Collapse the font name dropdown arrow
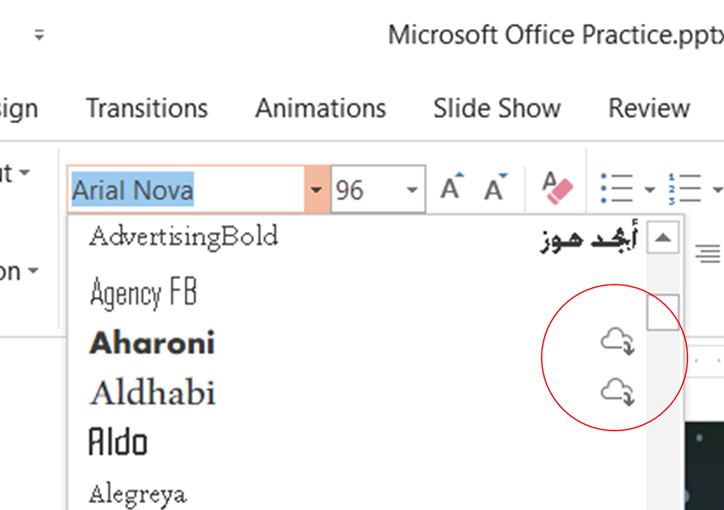The height and width of the screenshot is (510, 724). coord(316,189)
